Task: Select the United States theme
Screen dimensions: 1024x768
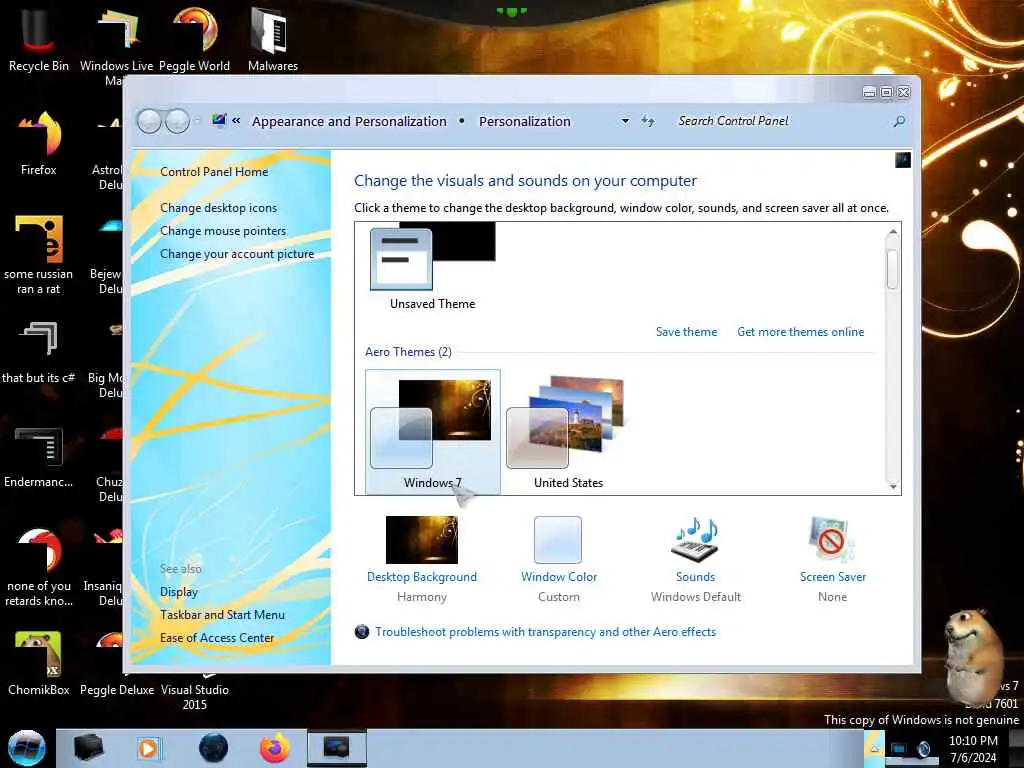Action: [x=568, y=432]
